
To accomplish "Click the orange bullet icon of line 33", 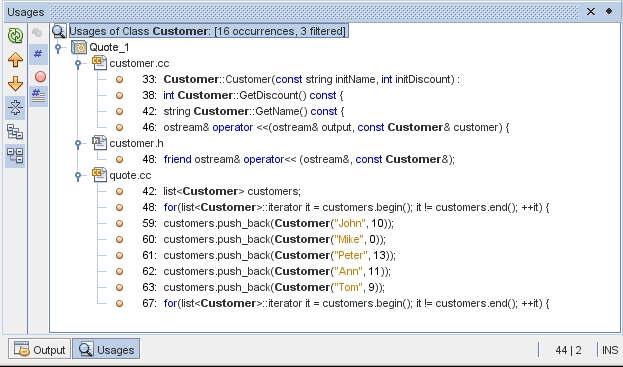I will [119, 79].
